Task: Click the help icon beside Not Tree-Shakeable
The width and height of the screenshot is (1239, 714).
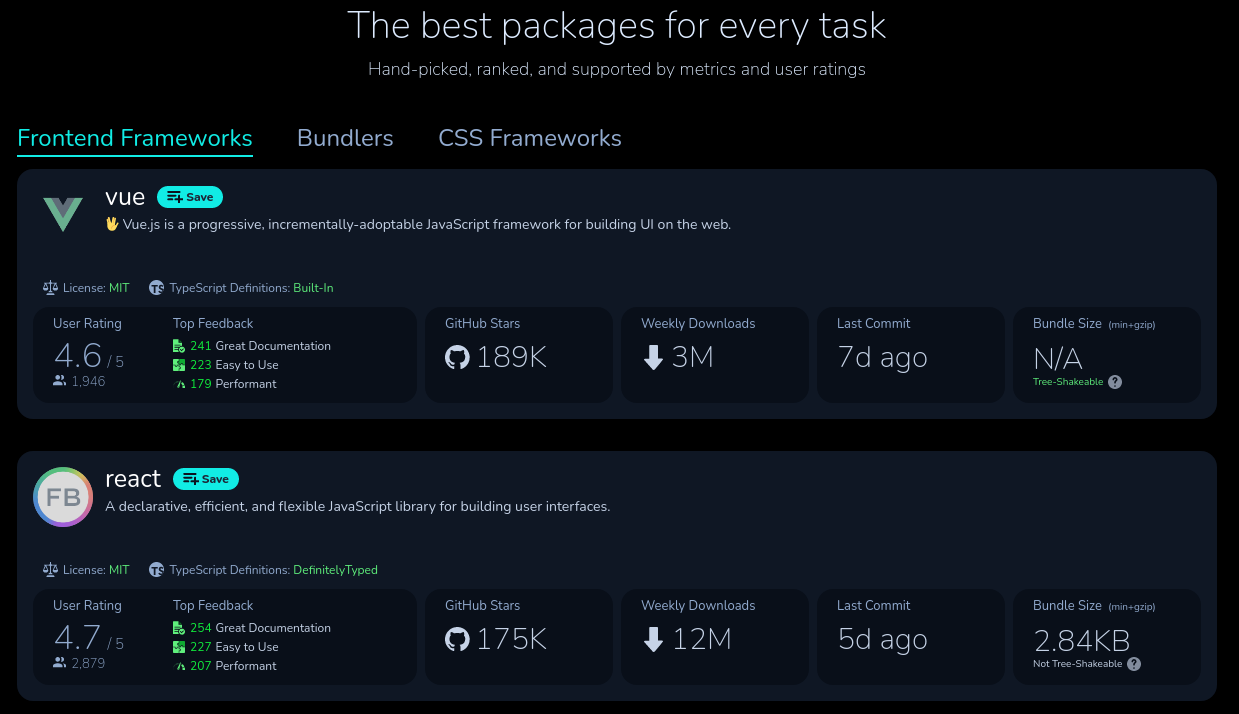Action: click(1133, 663)
